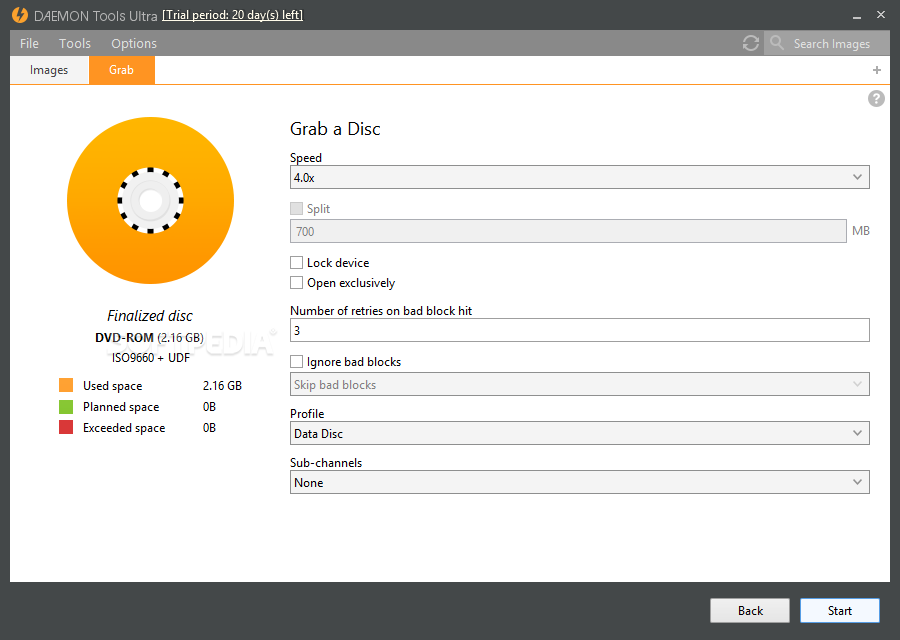Click the Start button
The image size is (900, 640).
click(x=840, y=611)
